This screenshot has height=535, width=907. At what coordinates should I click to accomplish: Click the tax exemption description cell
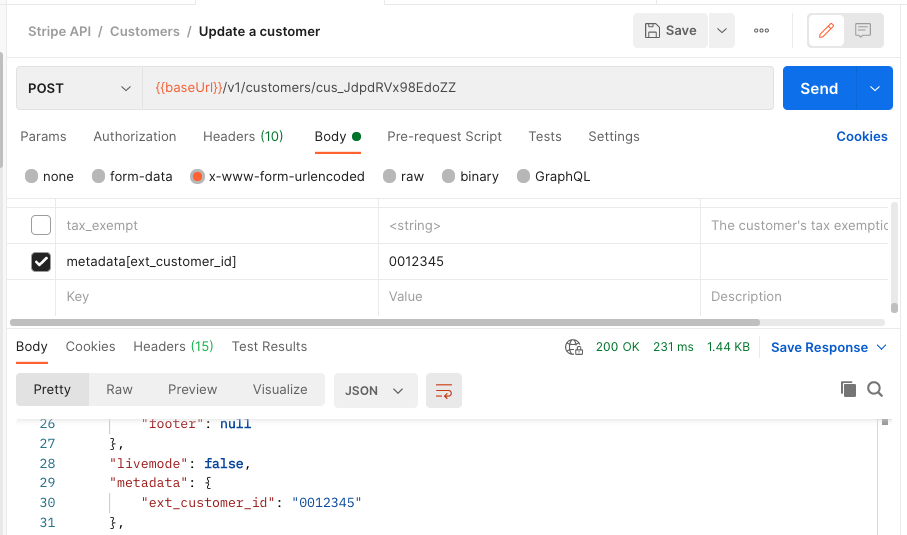click(x=794, y=226)
